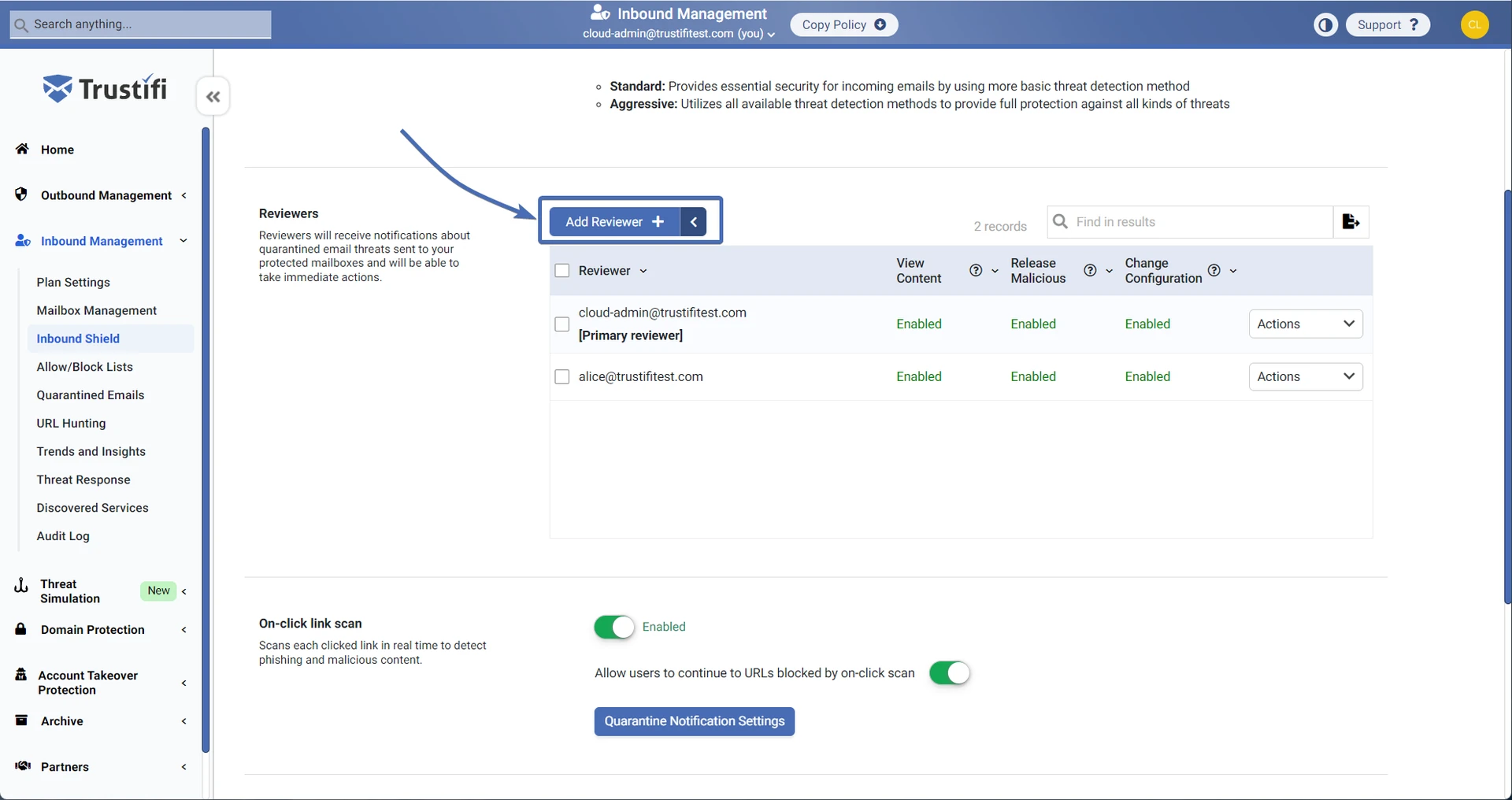The height and width of the screenshot is (800, 1512).
Task: Click the Trustifi logo
Action: point(105,89)
